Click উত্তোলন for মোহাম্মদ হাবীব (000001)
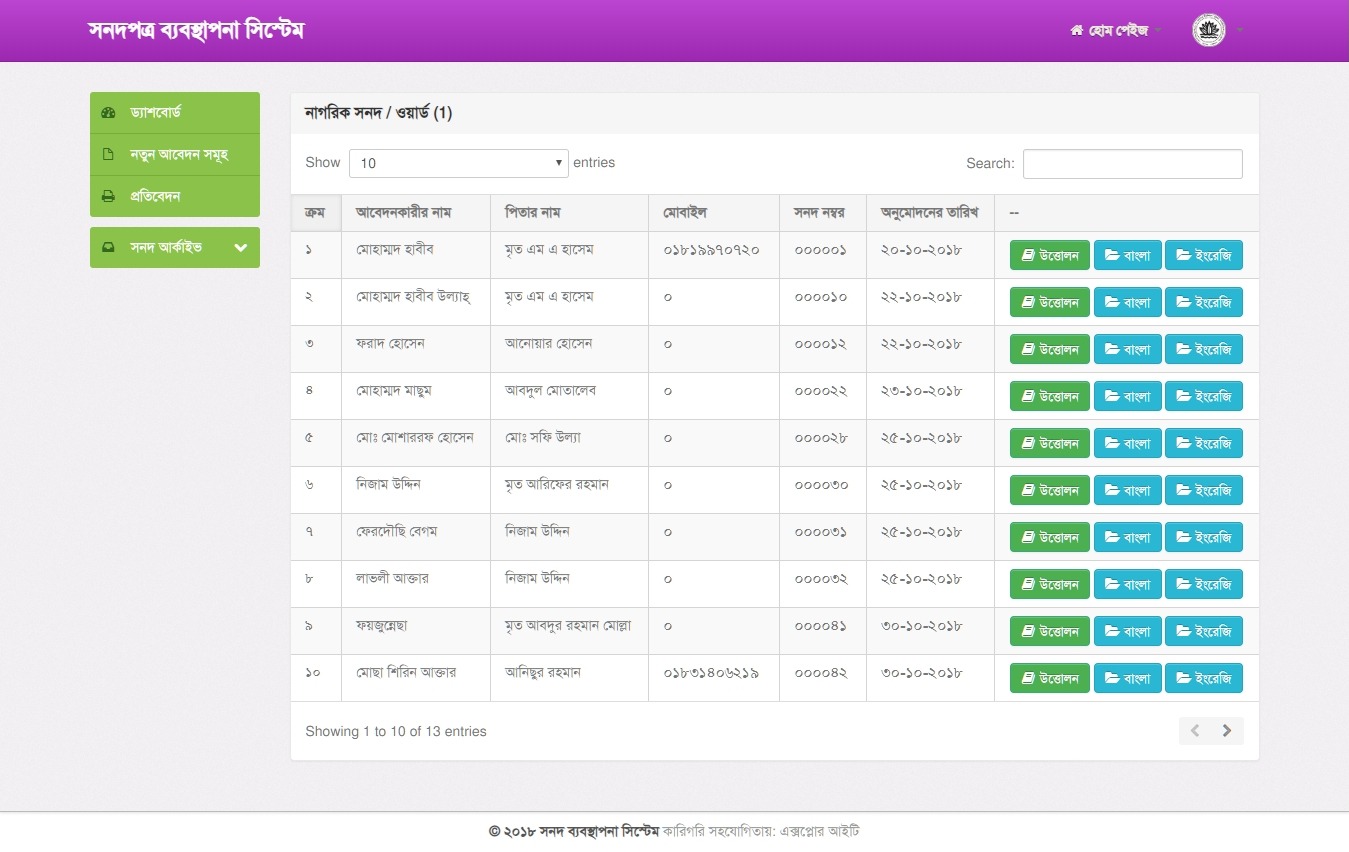Viewport: 1349px width, 852px height. coord(1050,255)
